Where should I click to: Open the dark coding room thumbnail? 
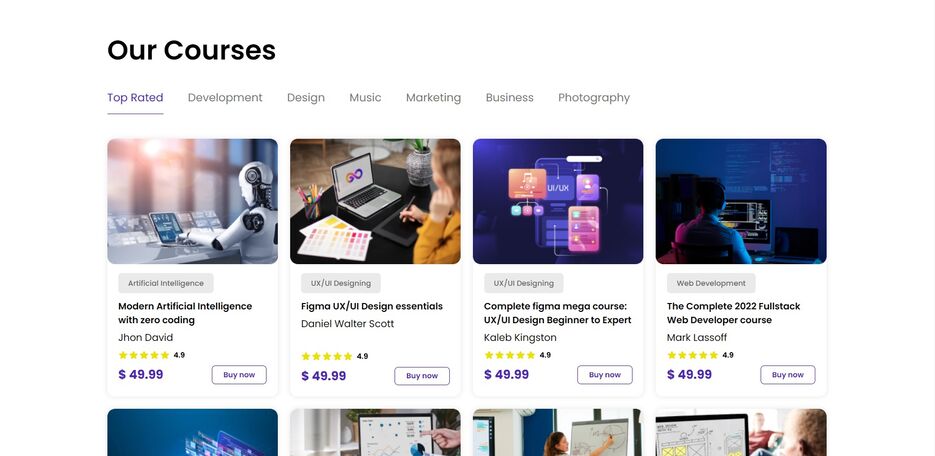point(741,201)
